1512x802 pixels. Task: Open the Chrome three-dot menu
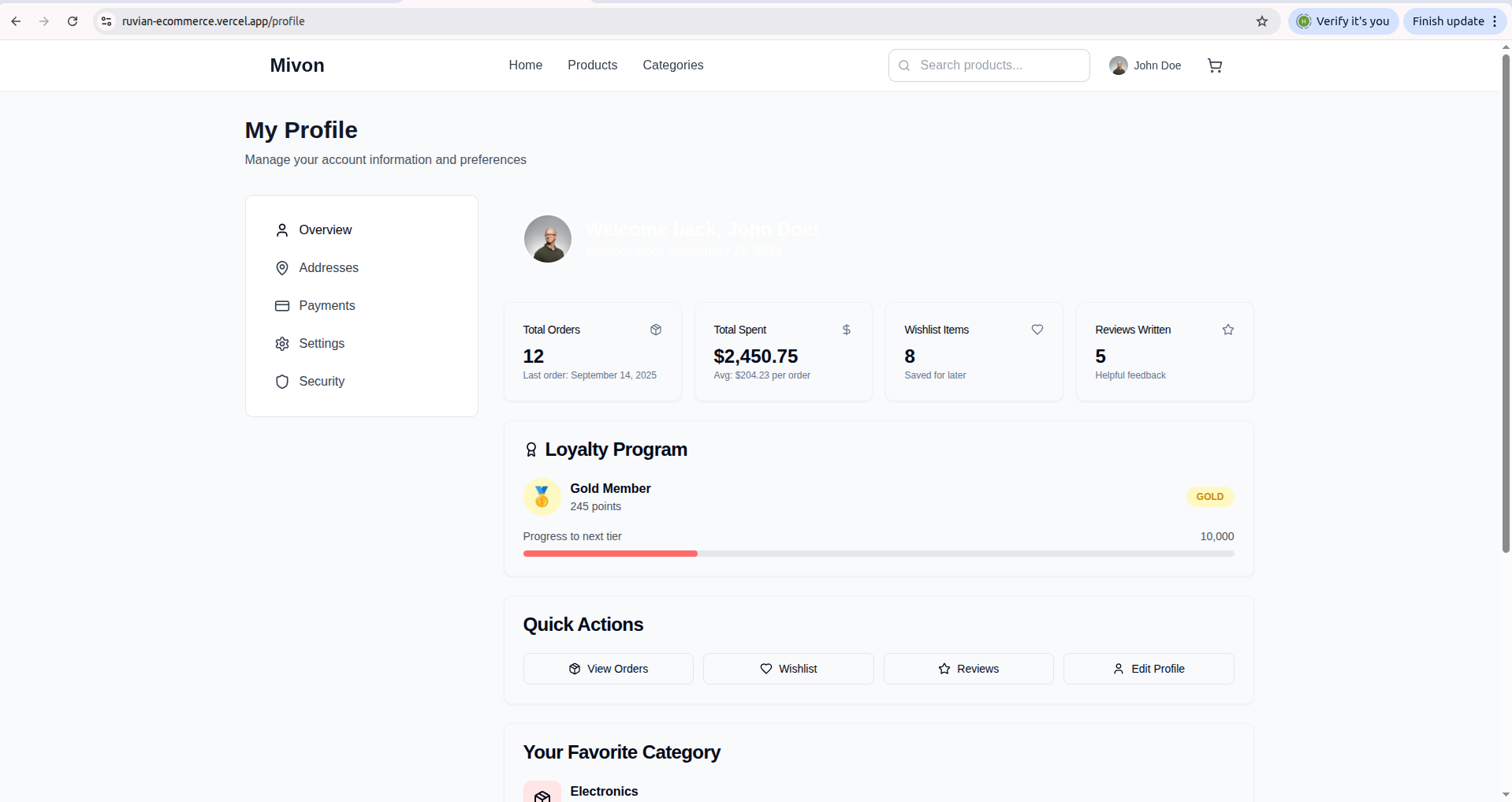1495,21
